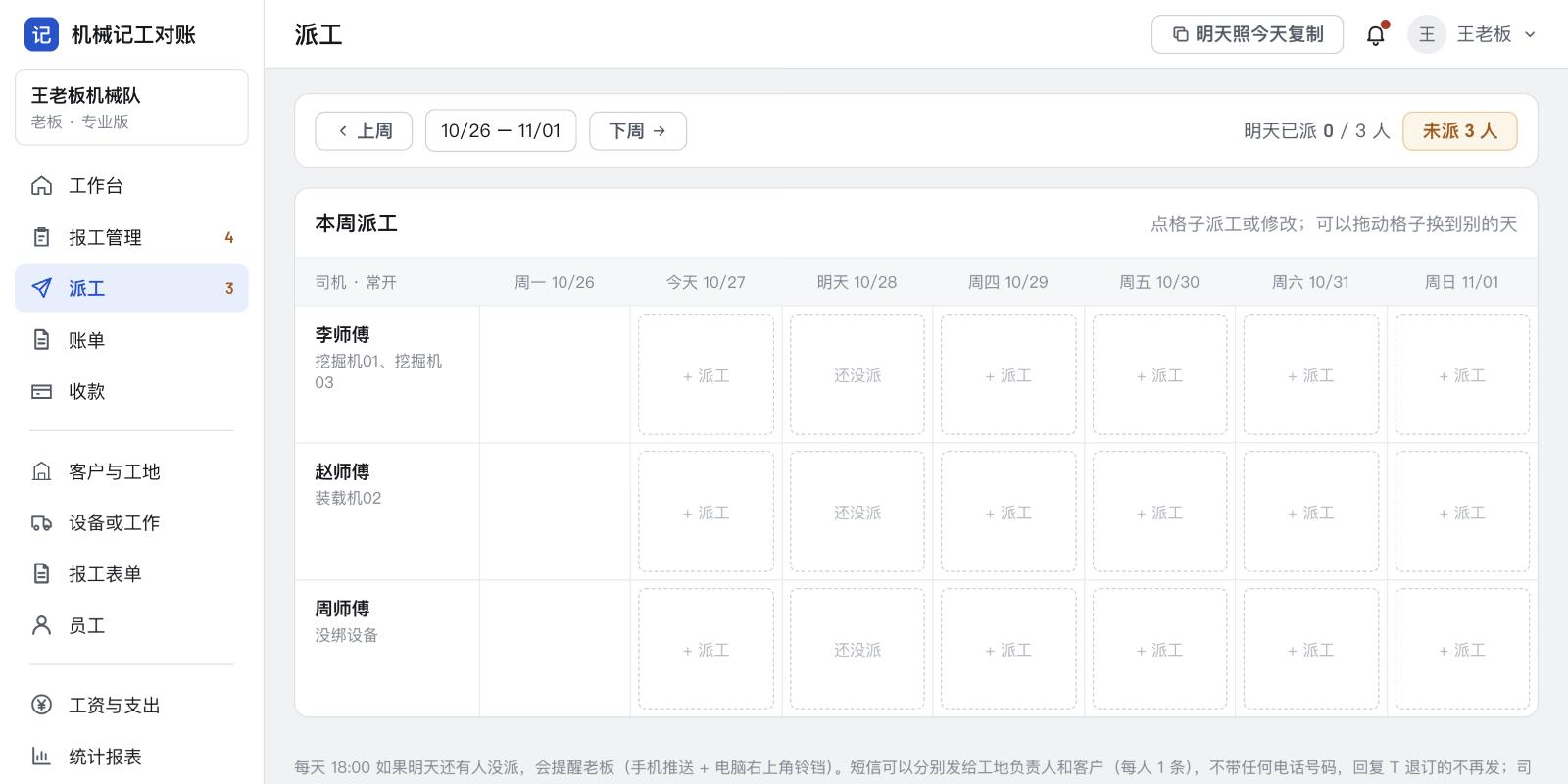The width and height of the screenshot is (1568, 784).
Task: Go to previous week with 上周
Action: [x=364, y=131]
